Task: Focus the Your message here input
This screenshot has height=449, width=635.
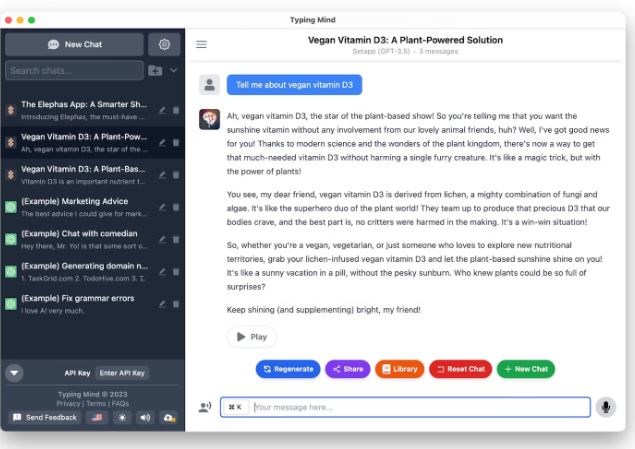Action: (x=405, y=407)
